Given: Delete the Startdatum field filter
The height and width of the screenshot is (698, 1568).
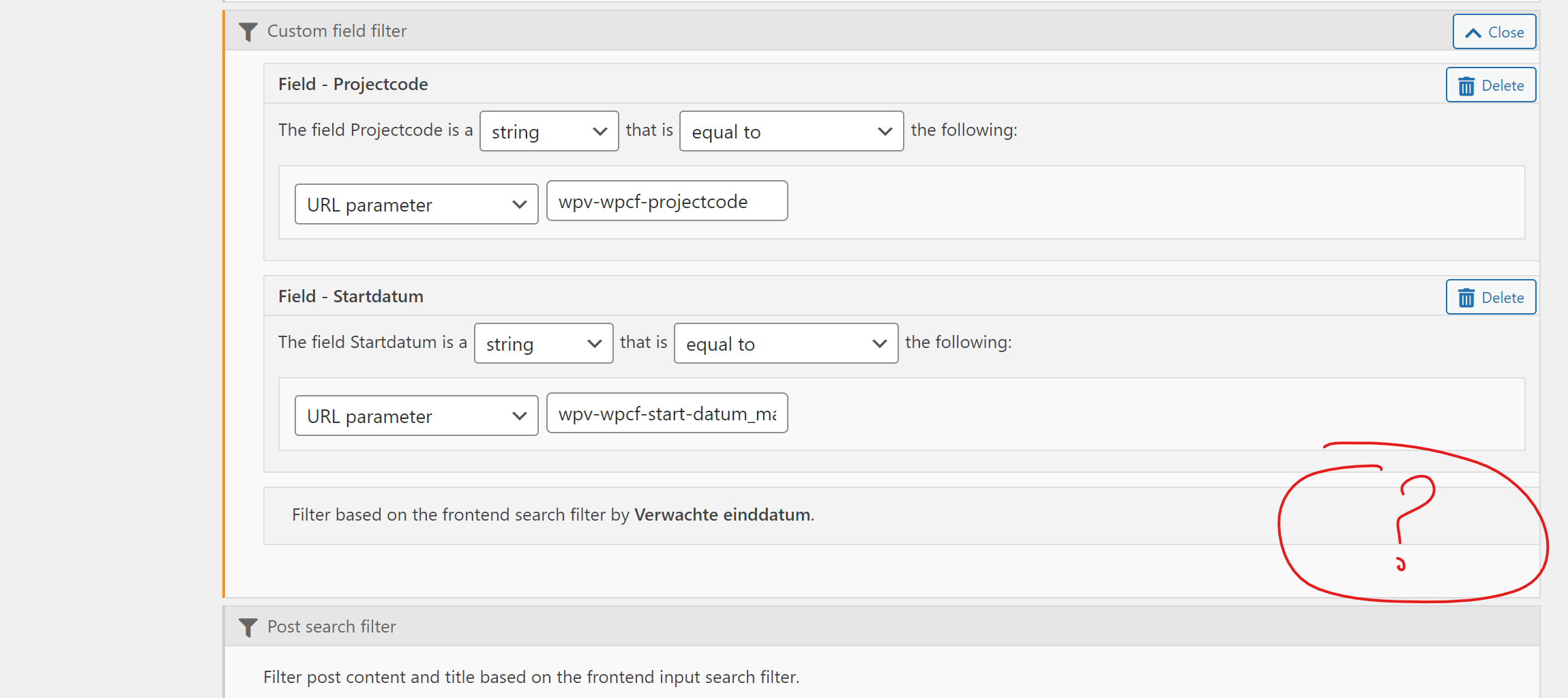Looking at the screenshot, I should [x=1491, y=297].
